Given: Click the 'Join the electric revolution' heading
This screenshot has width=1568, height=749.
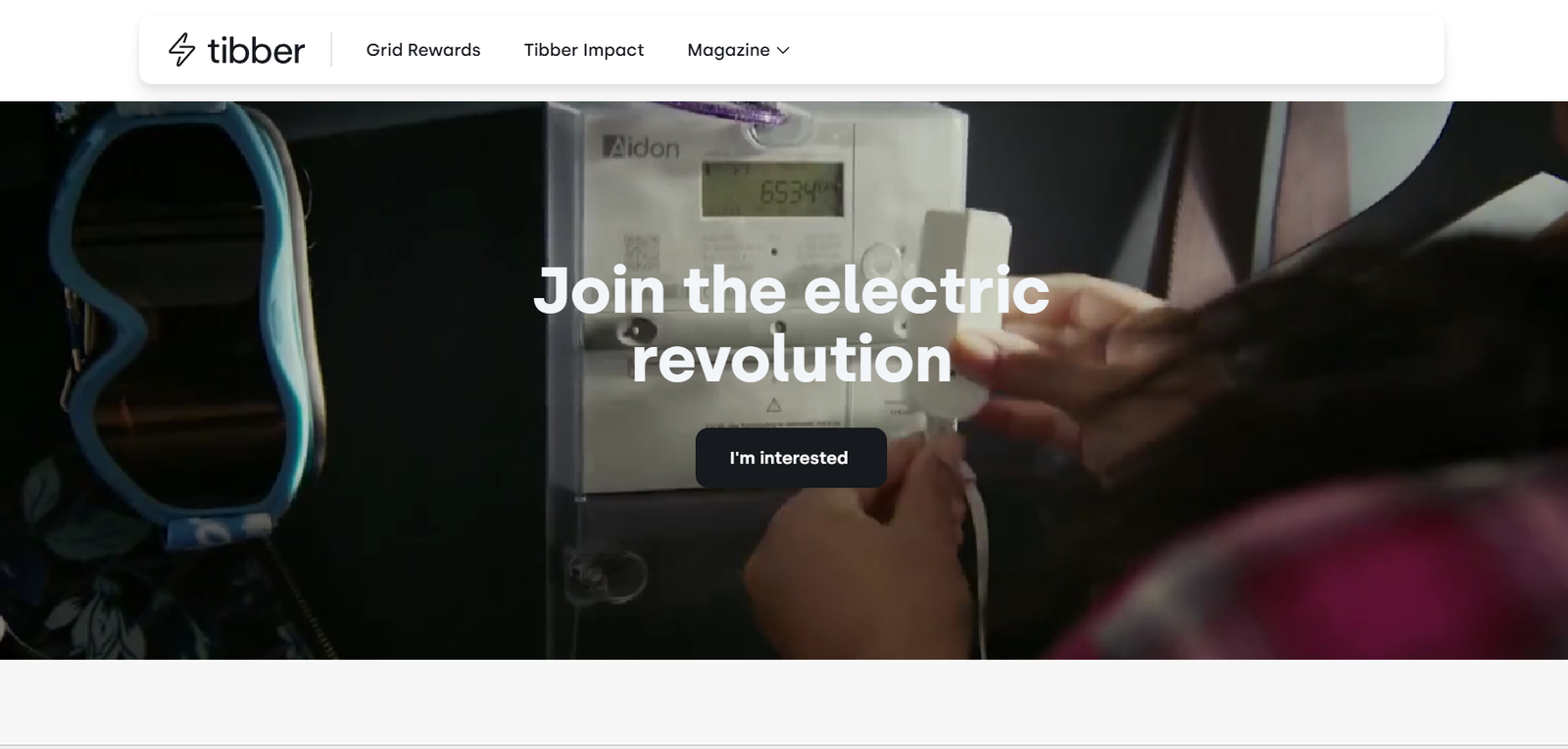Looking at the screenshot, I should point(791,325).
